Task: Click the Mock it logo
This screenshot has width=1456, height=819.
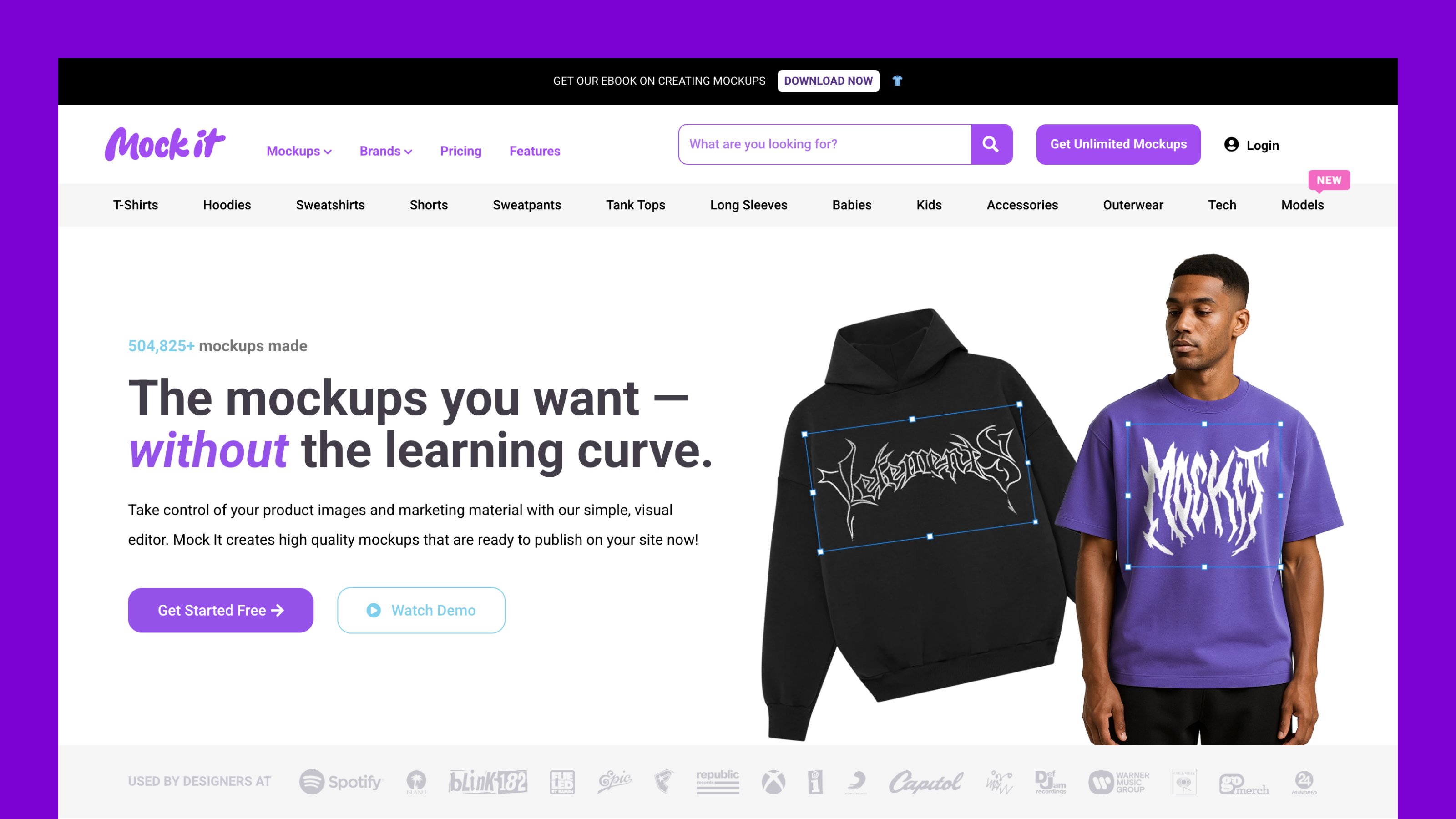Action: coord(165,144)
